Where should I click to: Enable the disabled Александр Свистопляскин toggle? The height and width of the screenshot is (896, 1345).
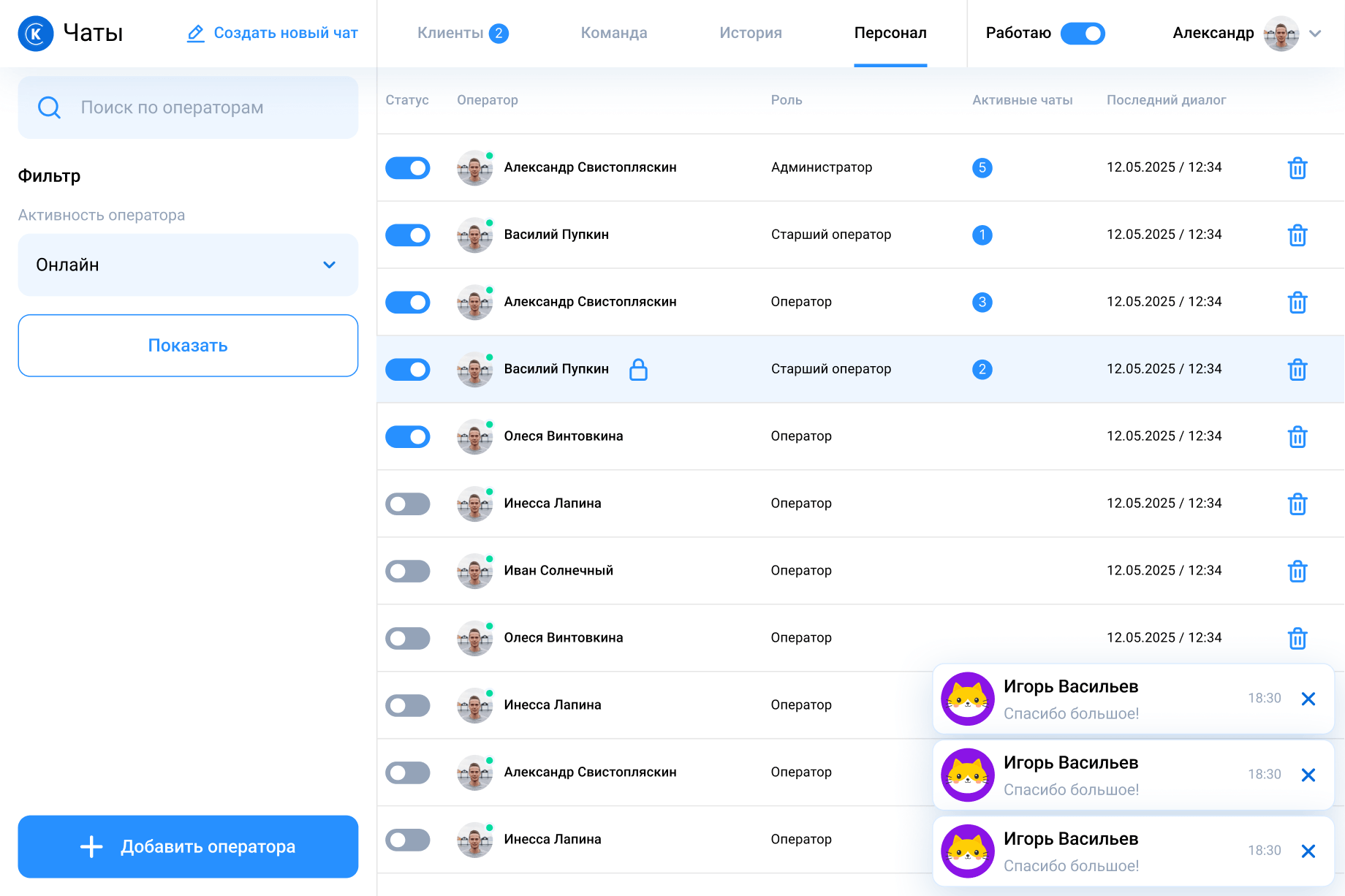[x=408, y=773]
